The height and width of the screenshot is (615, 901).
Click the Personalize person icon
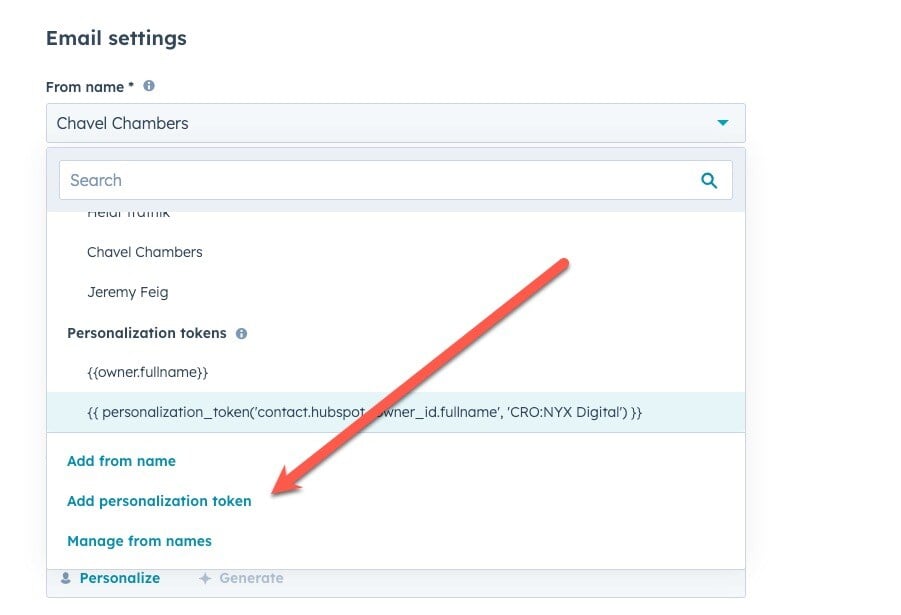(x=65, y=578)
